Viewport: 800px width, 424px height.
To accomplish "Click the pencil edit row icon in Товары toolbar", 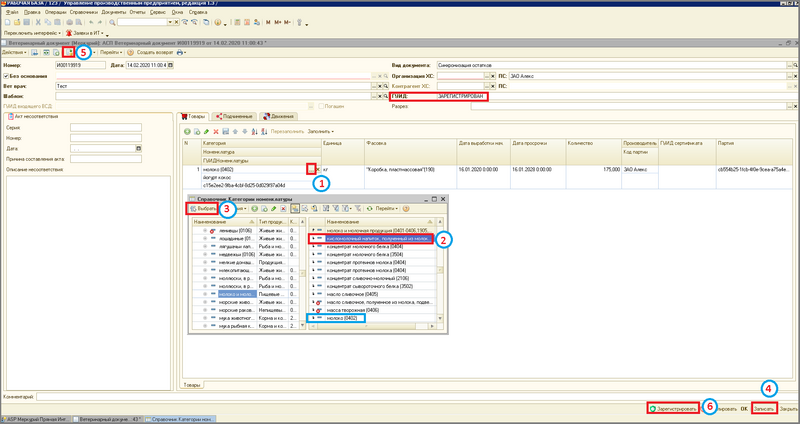I will tap(206, 131).
